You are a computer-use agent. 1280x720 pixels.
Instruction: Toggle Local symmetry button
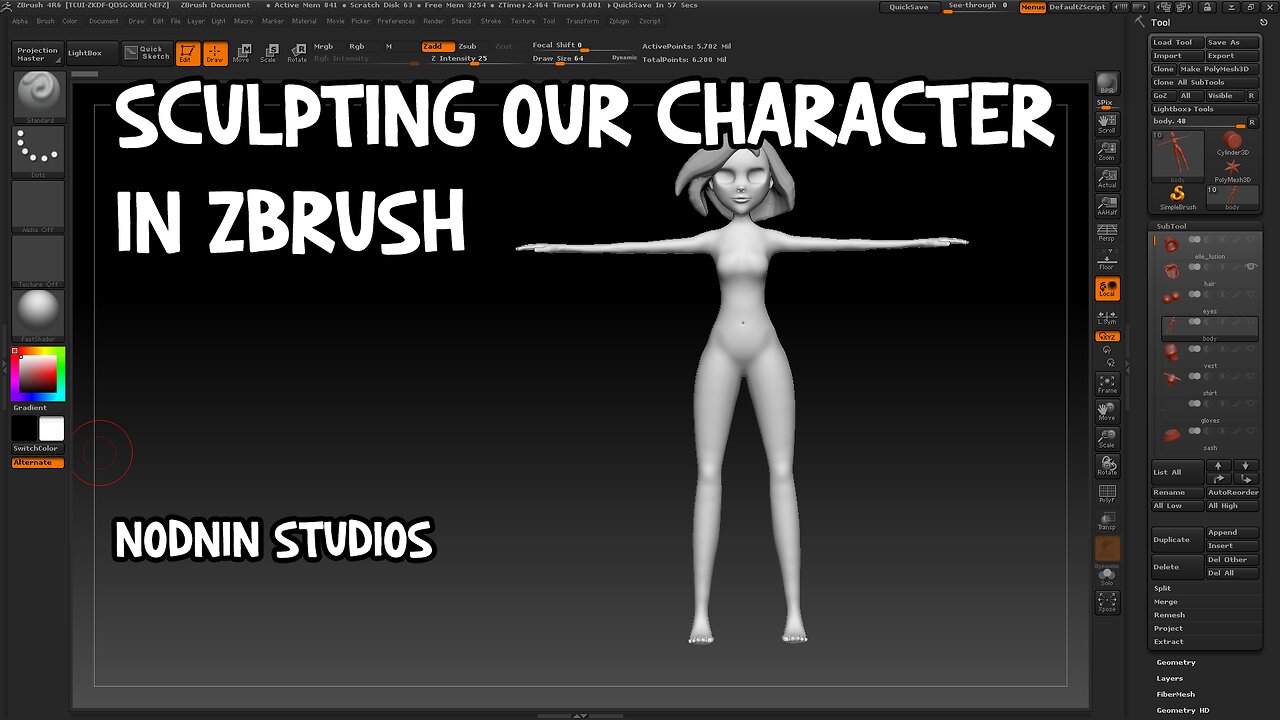[1107, 289]
